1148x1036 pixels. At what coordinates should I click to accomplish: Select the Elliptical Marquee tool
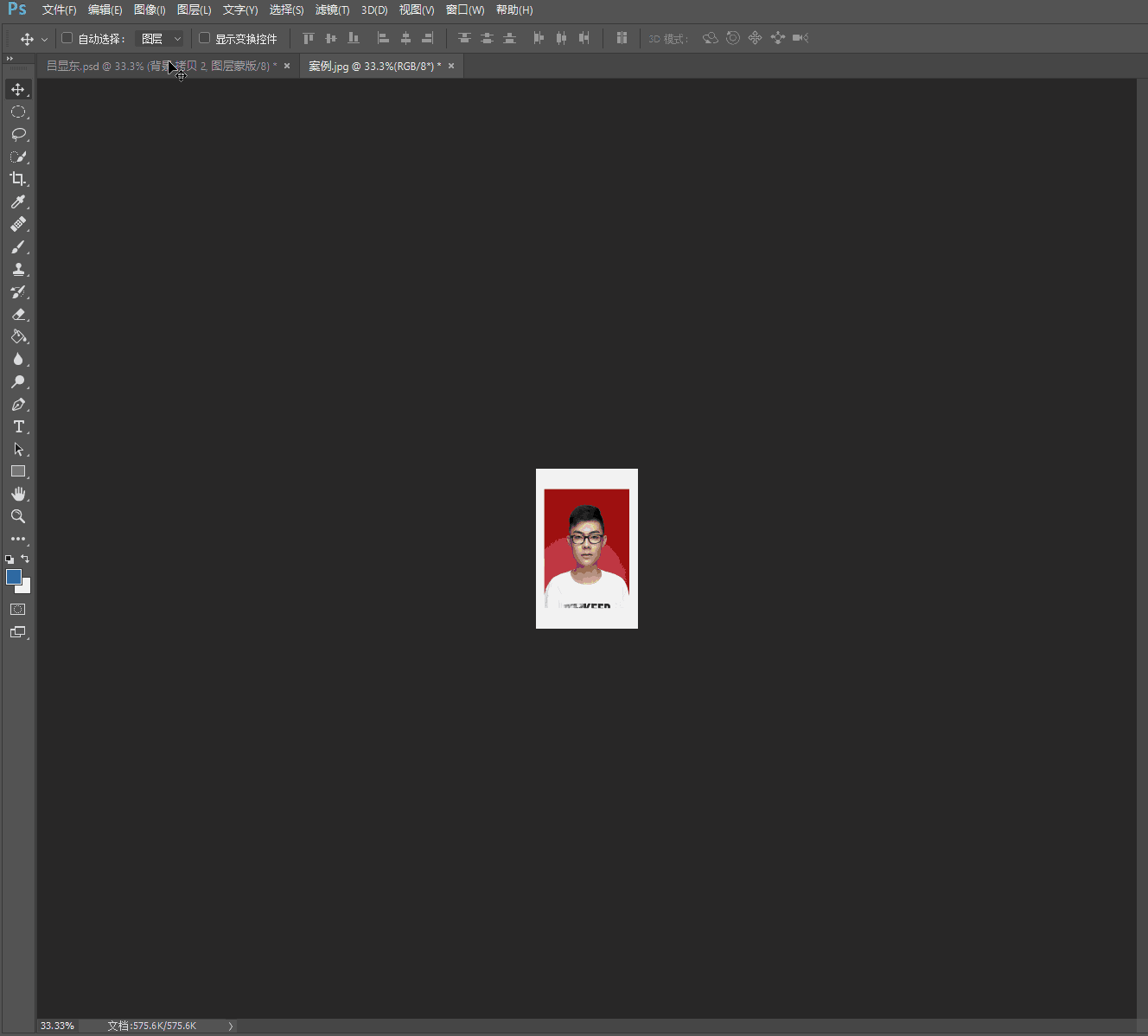click(18, 112)
